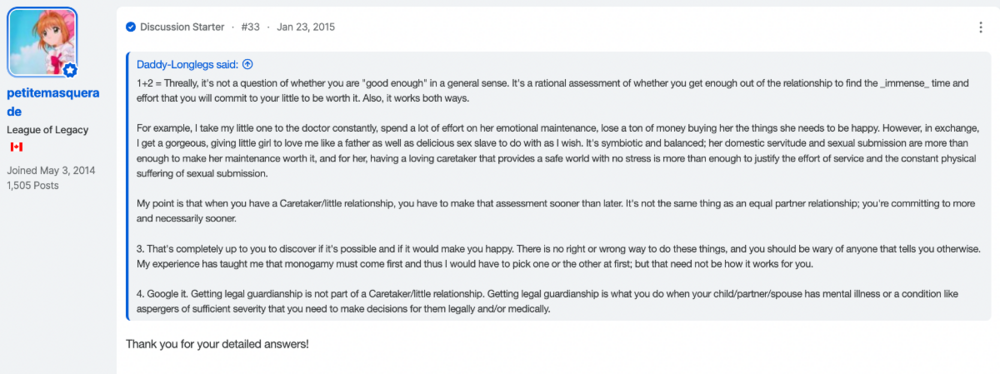Screen dimensions: 1000x374
Task: Click the 1,505 Posts count
Action: coord(33,185)
